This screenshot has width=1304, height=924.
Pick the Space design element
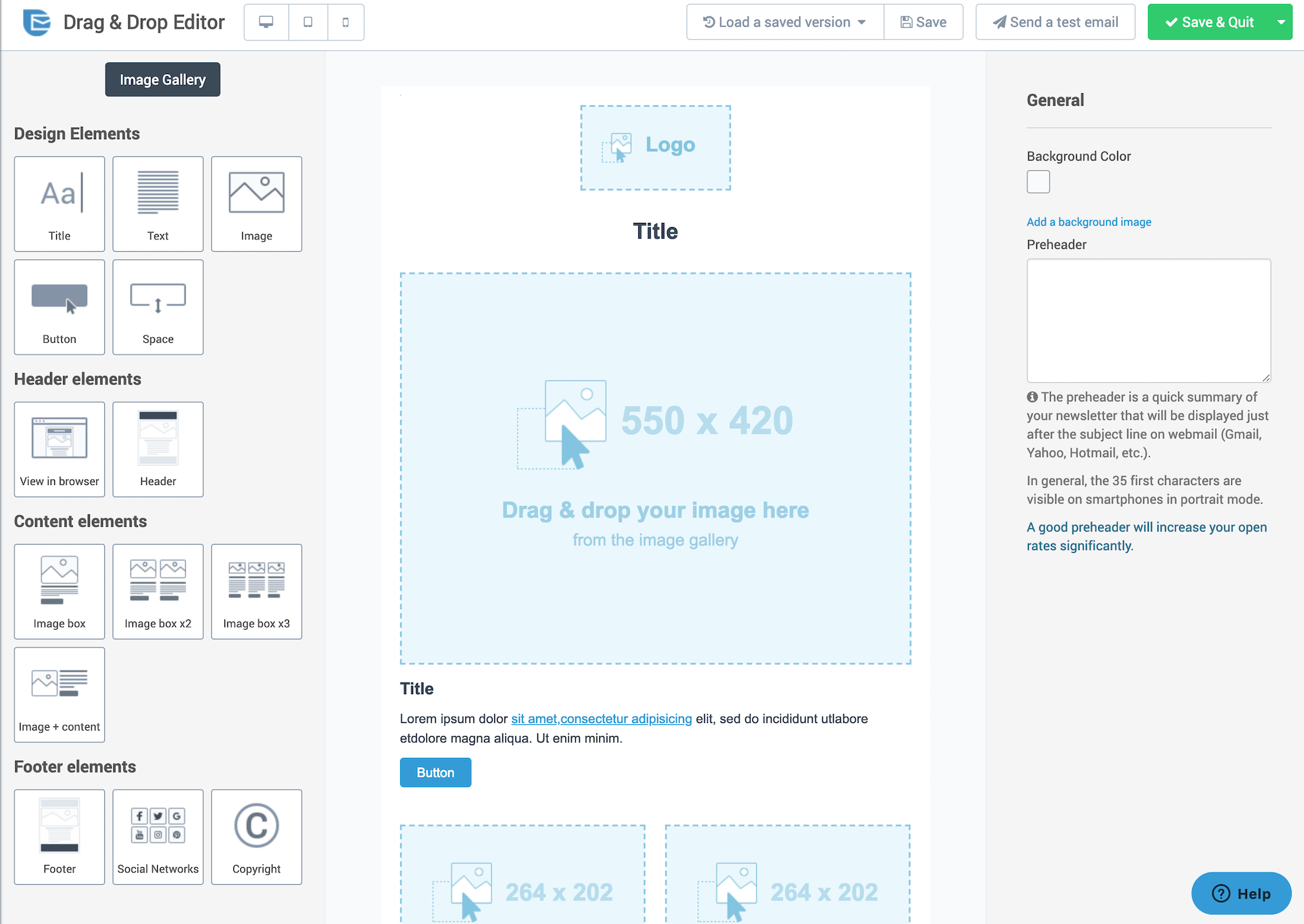pos(158,307)
